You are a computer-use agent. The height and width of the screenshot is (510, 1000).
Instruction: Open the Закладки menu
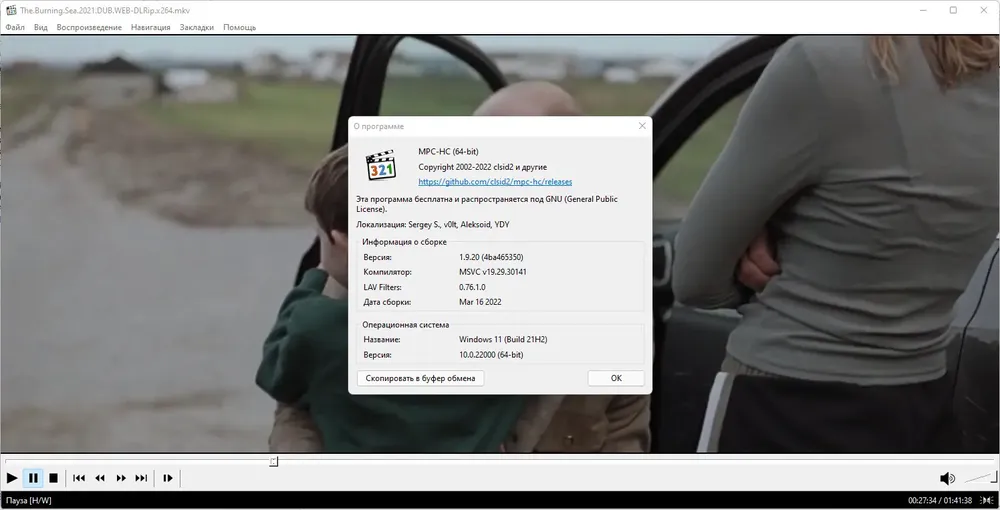point(196,27)
